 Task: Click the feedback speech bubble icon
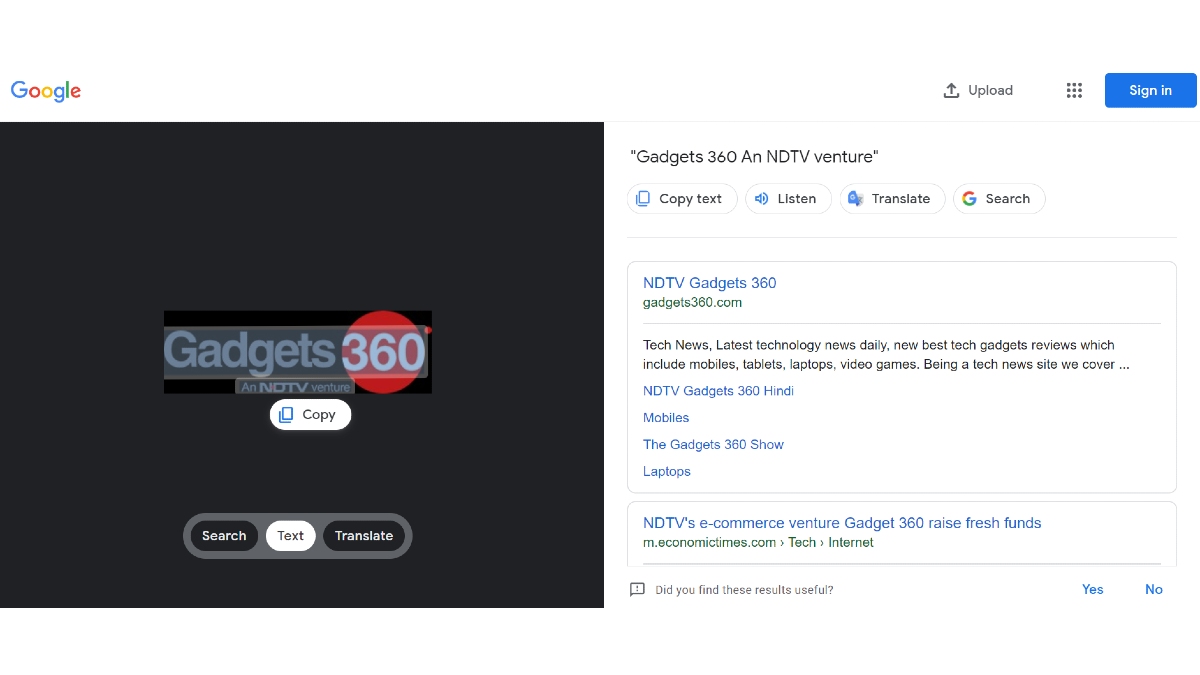pyautogui.click(x=637, y=589)
